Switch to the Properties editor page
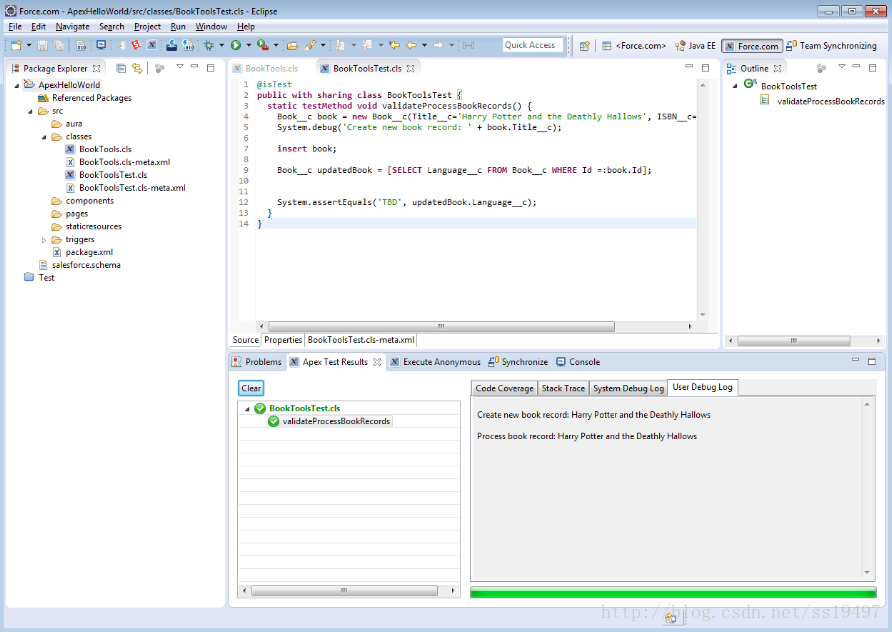 tap(283, 340)
